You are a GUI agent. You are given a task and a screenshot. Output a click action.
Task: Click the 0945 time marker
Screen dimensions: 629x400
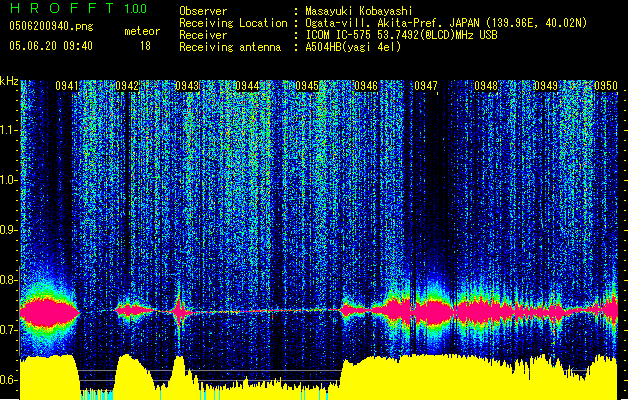[307, 86]
